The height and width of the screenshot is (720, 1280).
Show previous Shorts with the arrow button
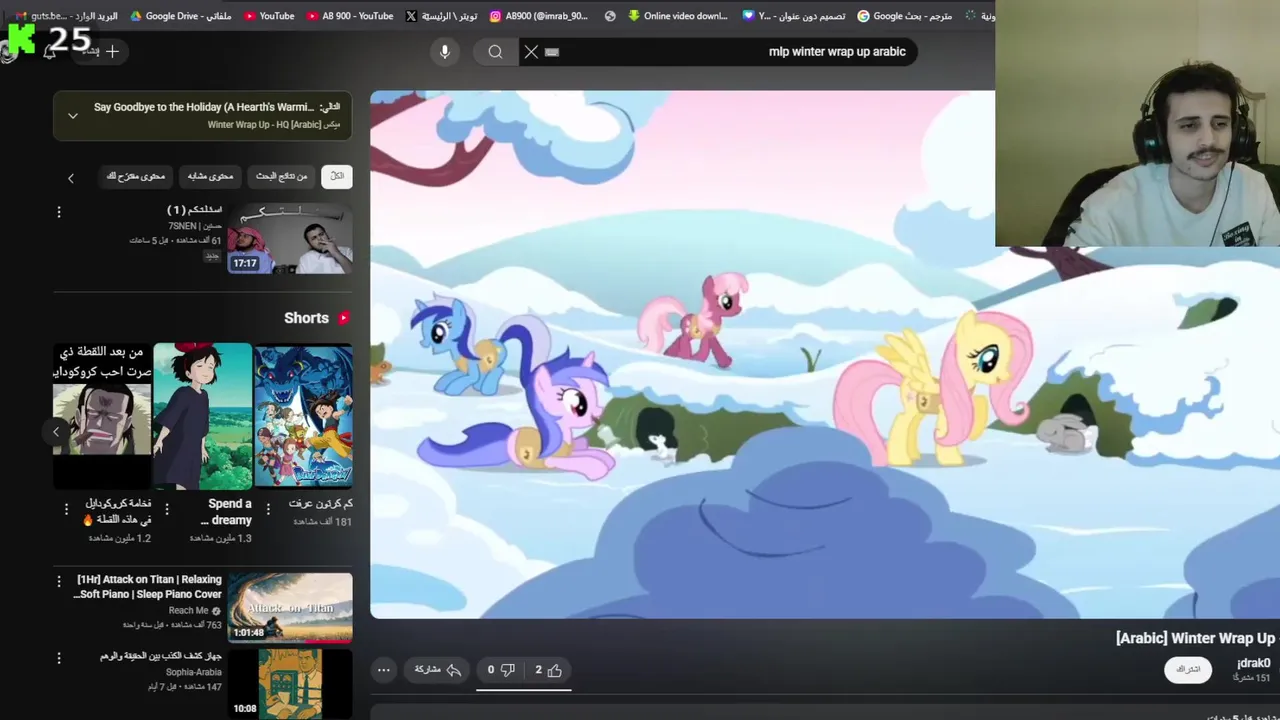(56, 431)
